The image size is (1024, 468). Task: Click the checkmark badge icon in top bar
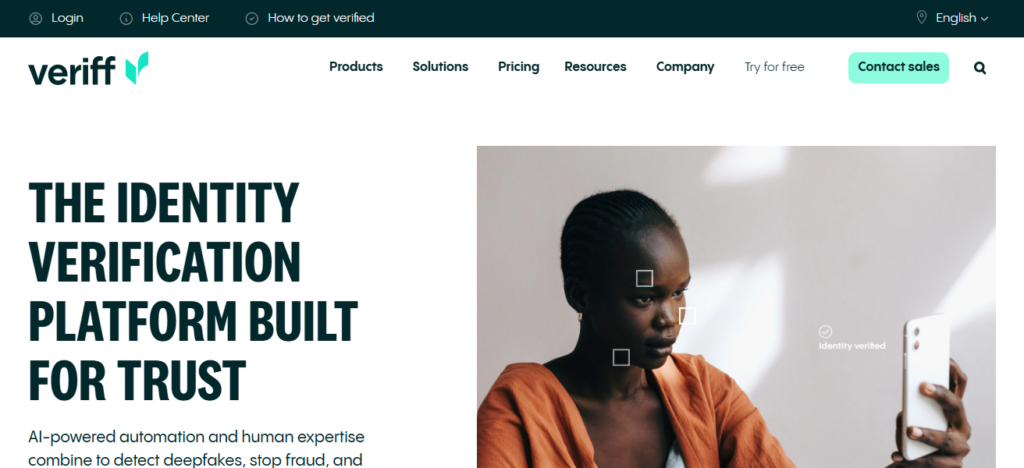251,18
